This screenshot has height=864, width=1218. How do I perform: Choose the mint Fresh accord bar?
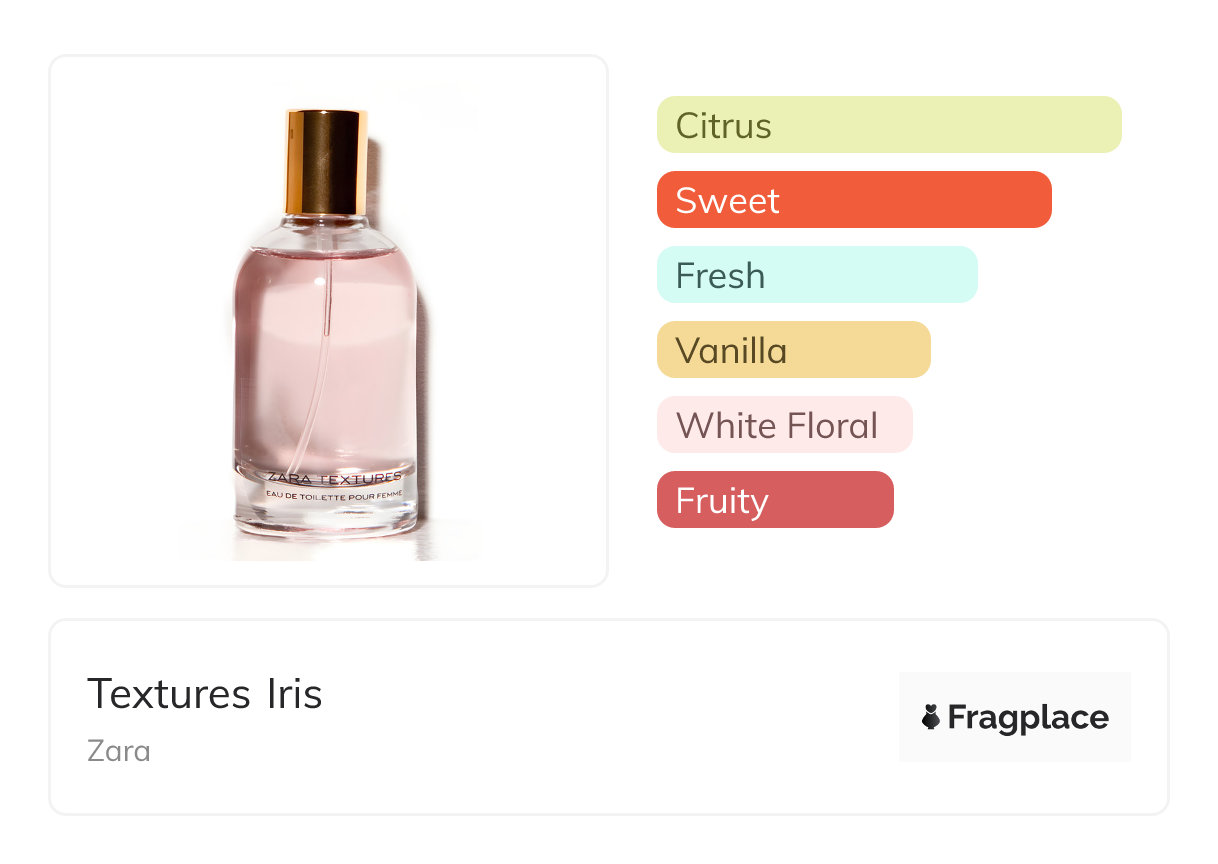[816, 275]
